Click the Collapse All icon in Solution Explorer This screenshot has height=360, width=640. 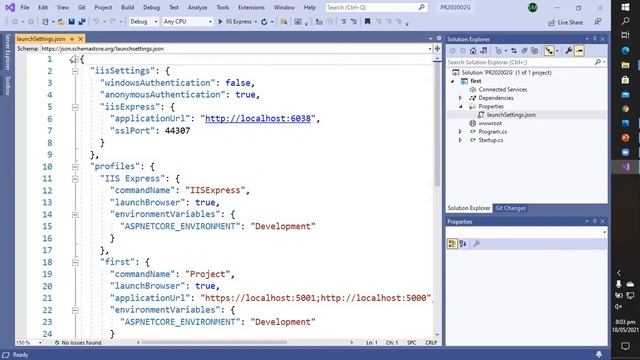tap(524, 51)
